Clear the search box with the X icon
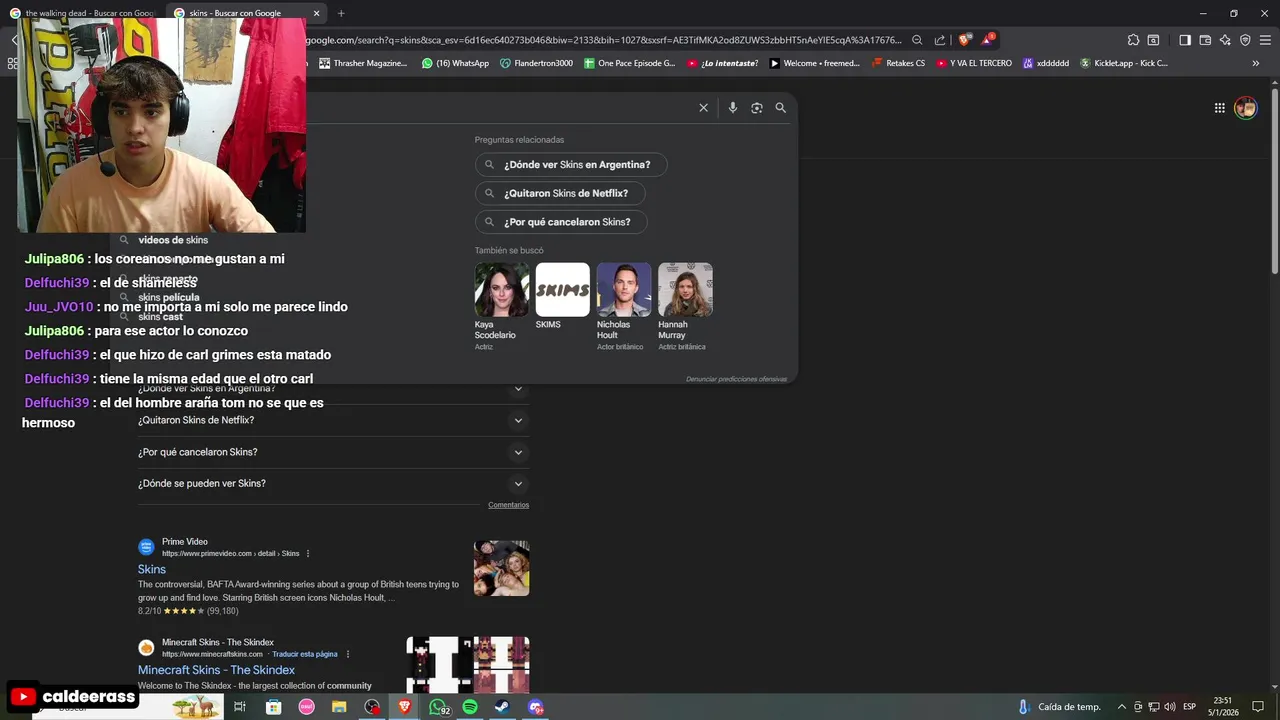Image resolution: width=1280 pixels, height=720 pixels. pyautogui.click(x=703, y=108)
